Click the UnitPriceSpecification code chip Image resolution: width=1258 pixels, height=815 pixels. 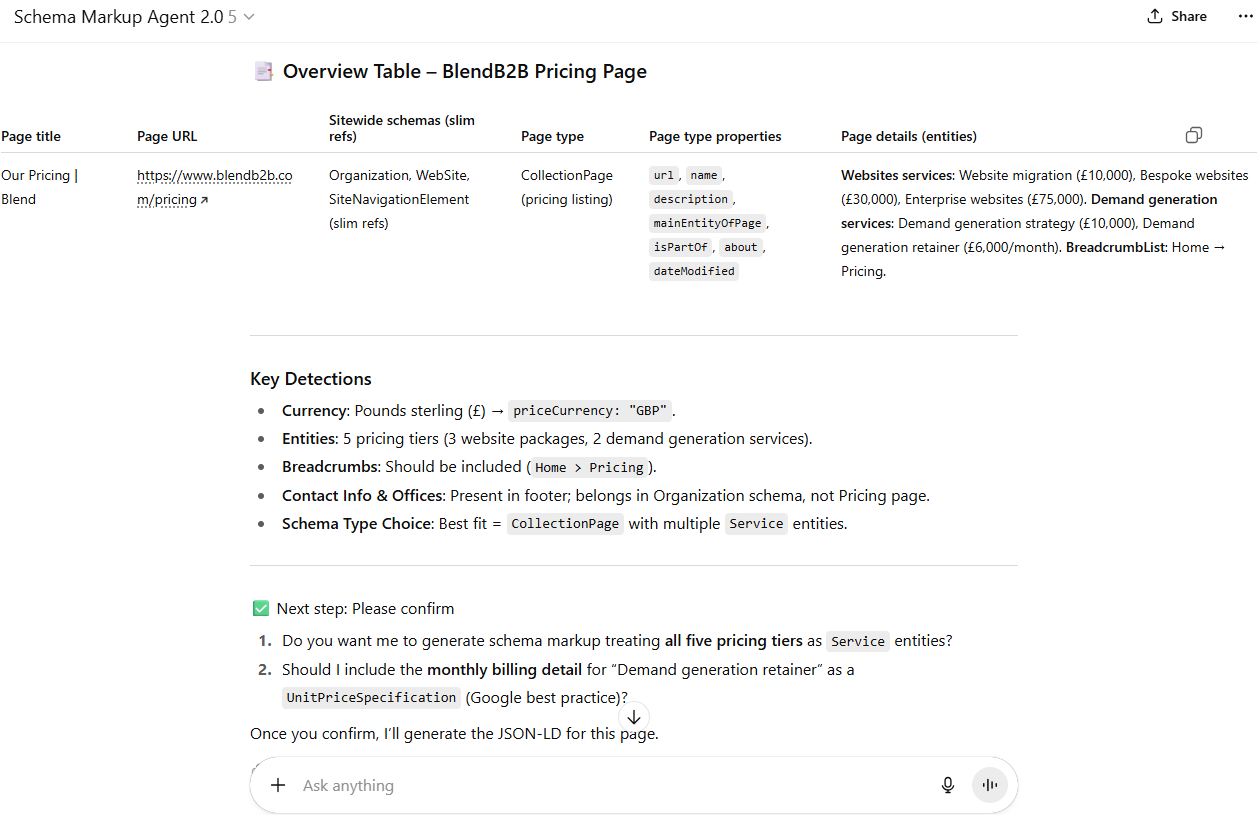click(x=370, y=697)
